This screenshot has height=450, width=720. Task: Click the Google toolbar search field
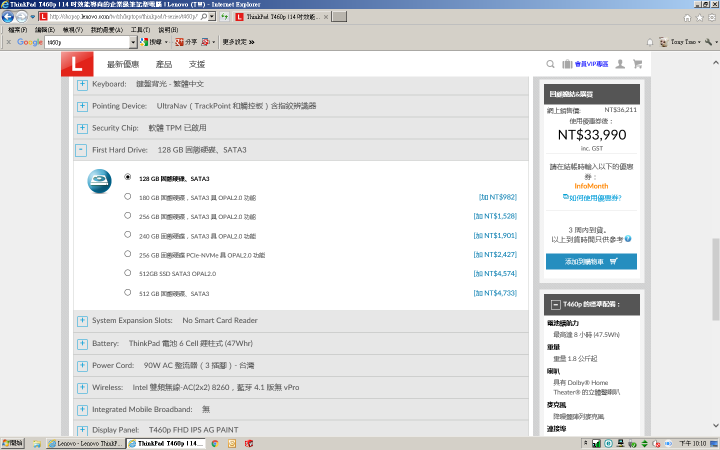pos(87,42)
